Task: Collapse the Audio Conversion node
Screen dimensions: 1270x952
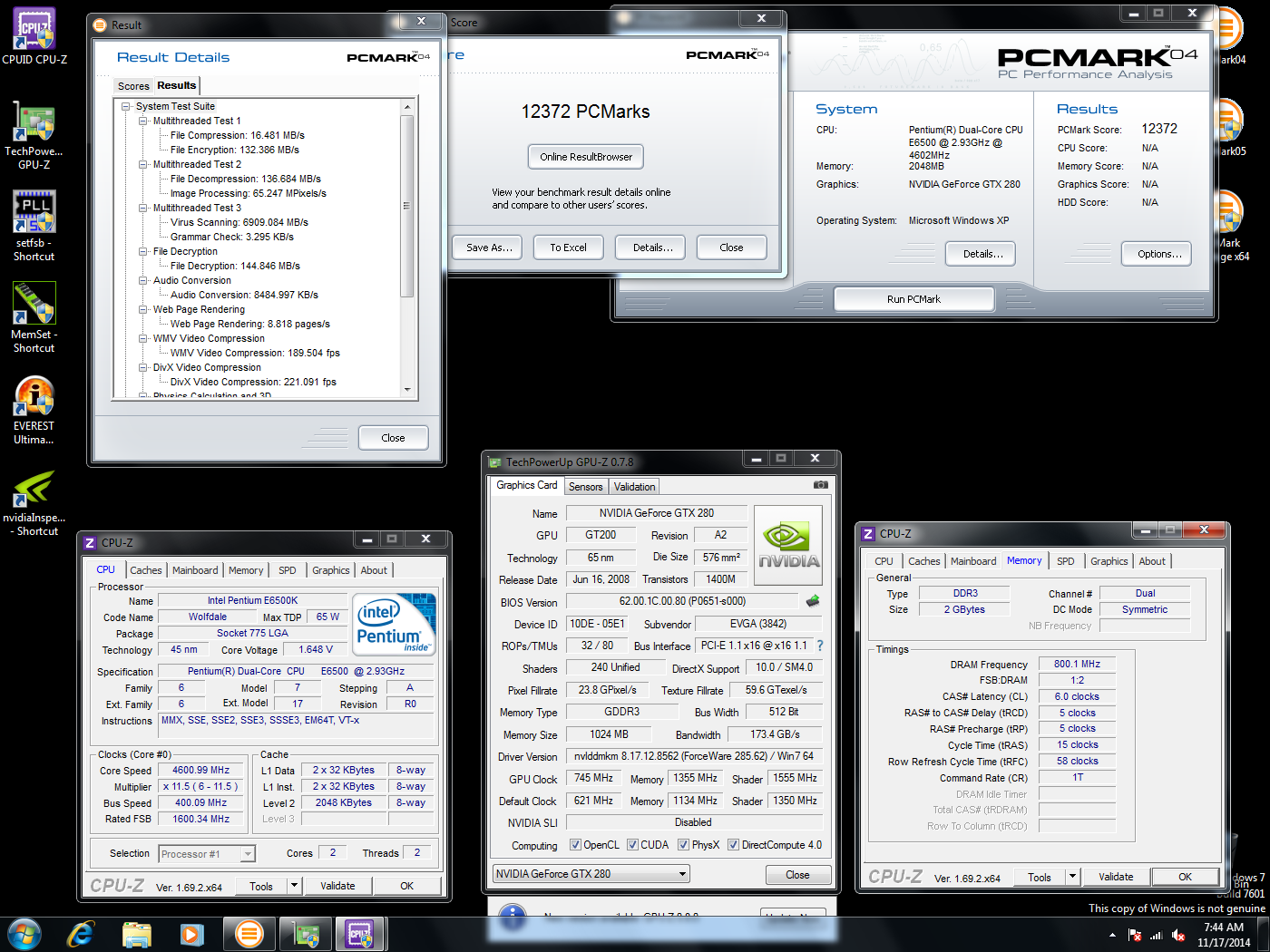Action: tap(143, 280)
